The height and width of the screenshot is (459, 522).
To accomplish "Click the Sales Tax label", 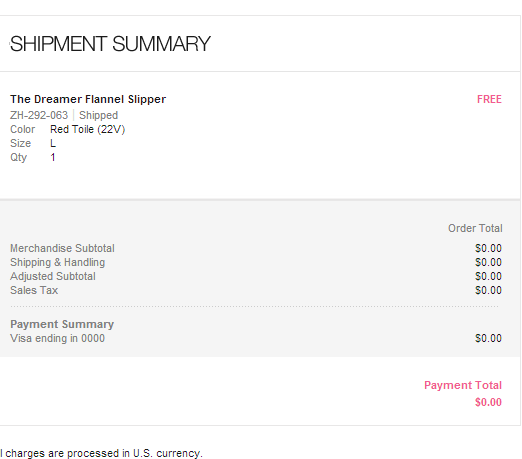I will pos(34,290).
